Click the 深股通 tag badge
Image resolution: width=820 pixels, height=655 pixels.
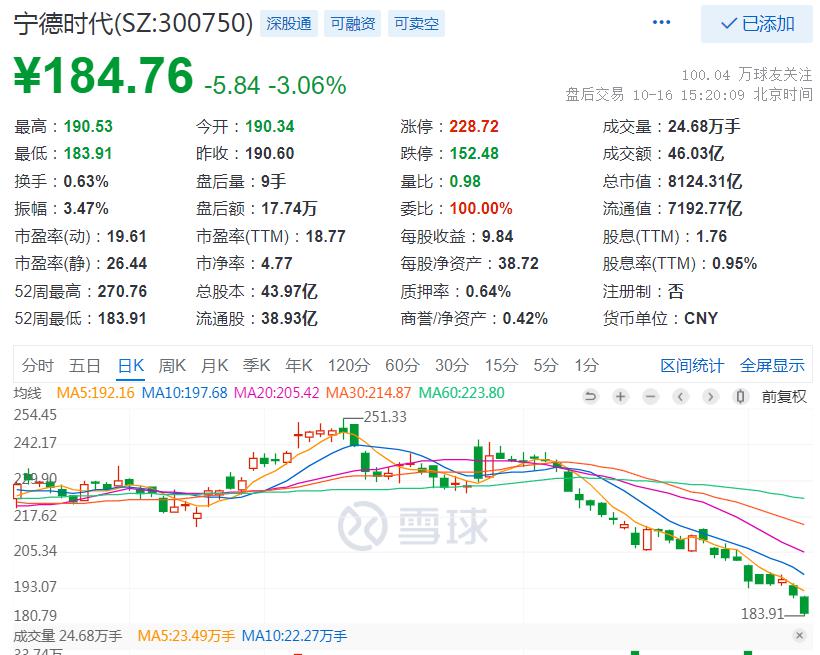[288, 24]
